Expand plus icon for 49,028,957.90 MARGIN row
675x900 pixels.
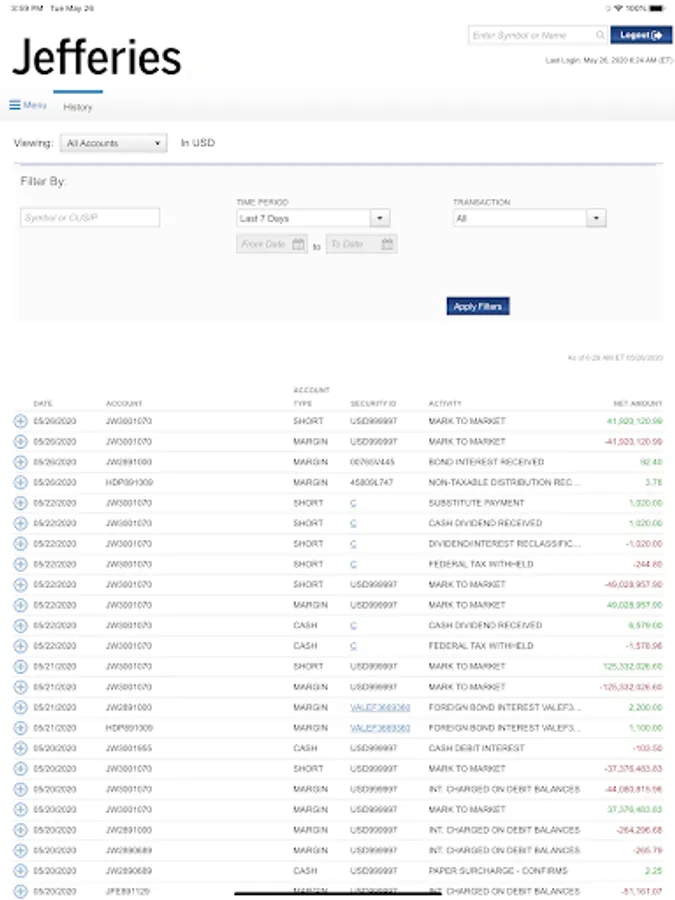coord(20,605)
